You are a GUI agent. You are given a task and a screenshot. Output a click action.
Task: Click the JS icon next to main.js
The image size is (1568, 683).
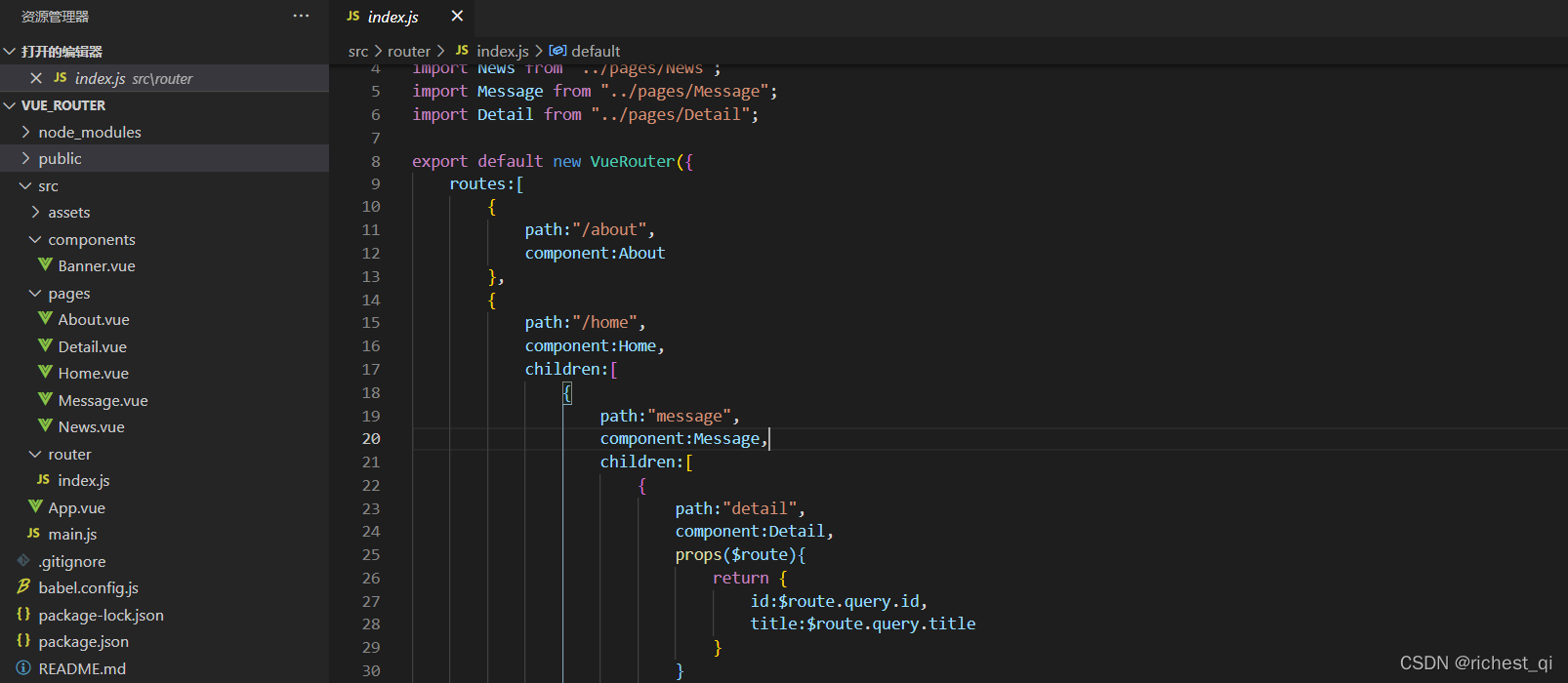(33, 534)
